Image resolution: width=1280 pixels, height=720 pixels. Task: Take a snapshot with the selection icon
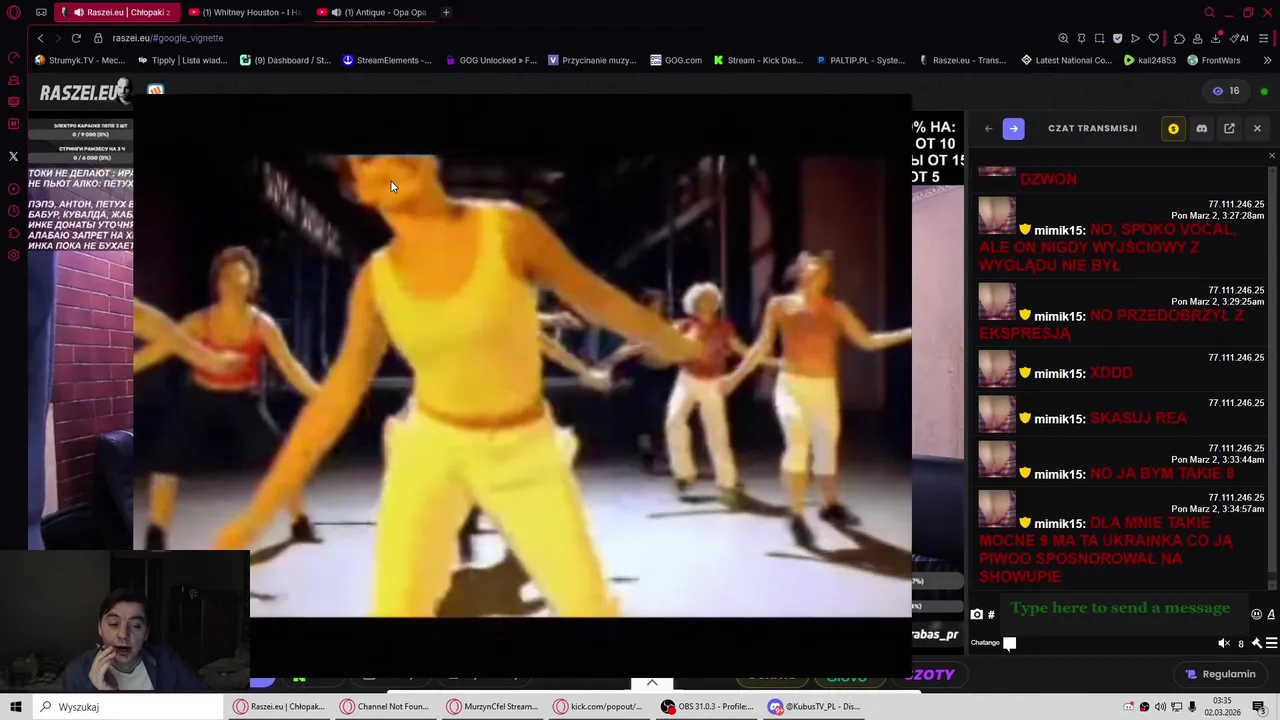click(x=1099, y=38)
